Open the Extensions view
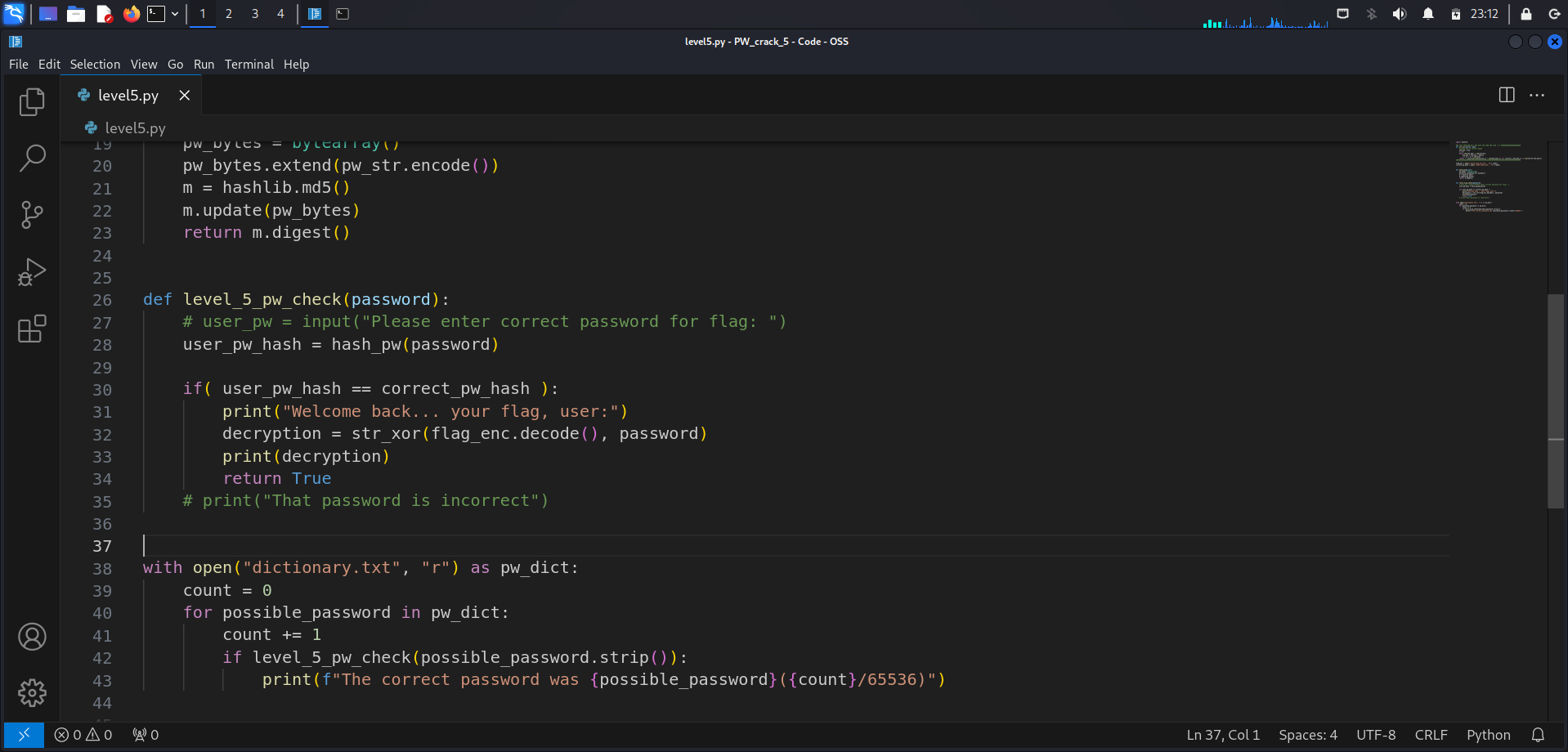This screenshot has width=1568, height=752. click(x=32, y=329)
